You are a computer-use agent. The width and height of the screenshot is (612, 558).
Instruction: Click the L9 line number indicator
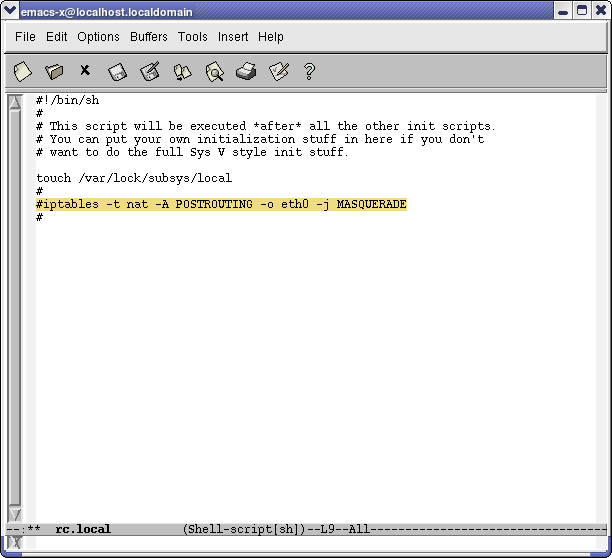[x=327, y=530]
